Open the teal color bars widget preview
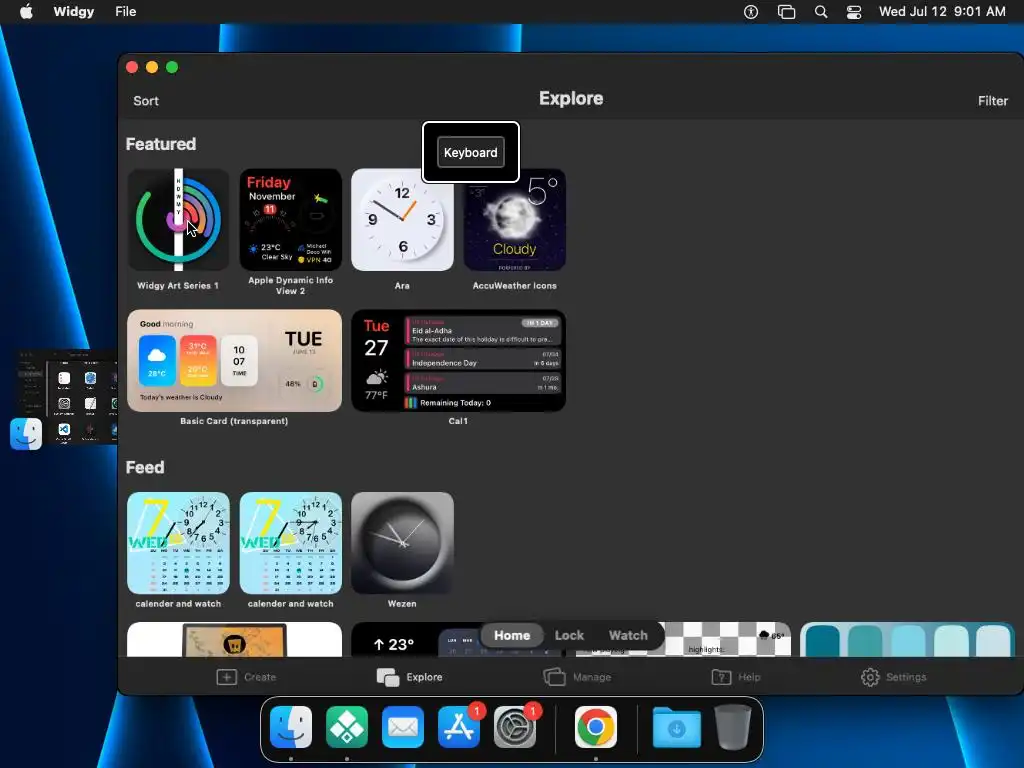The image size is (1024, 768). coord(906,640)
